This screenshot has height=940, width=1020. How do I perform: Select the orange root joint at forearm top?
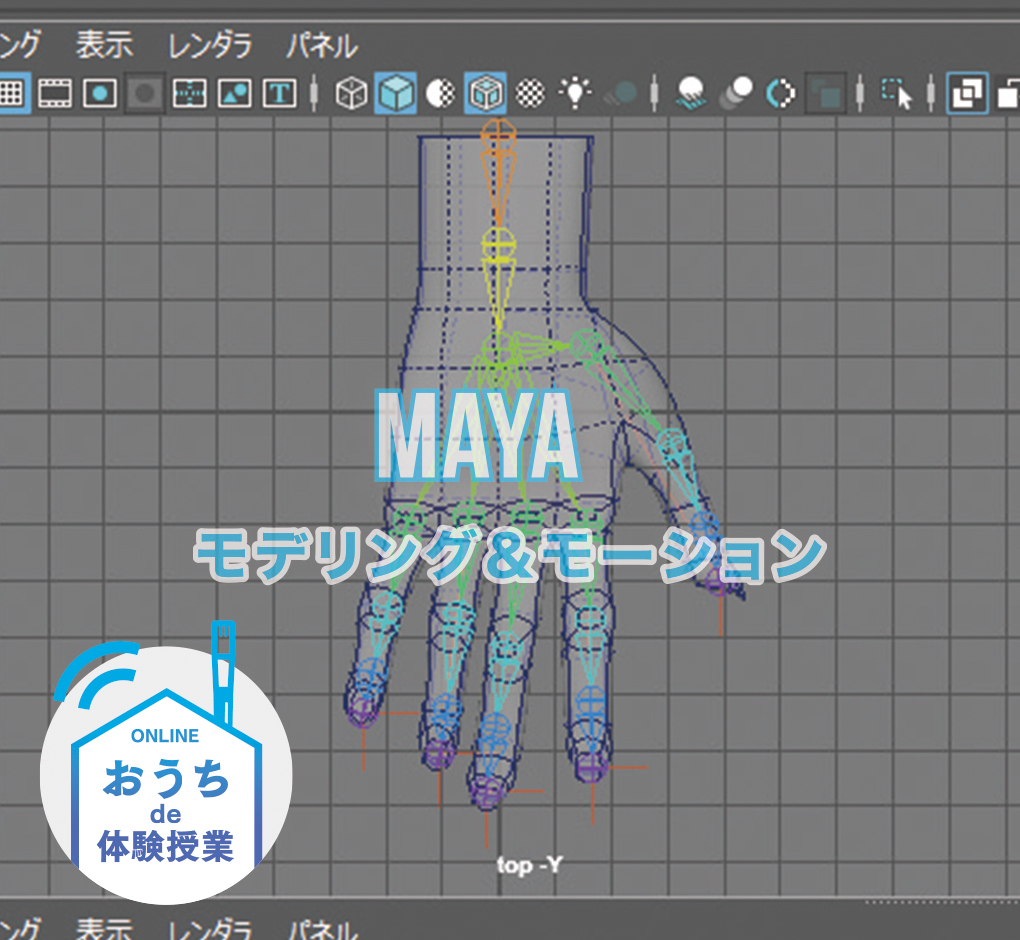pos(498,137)
